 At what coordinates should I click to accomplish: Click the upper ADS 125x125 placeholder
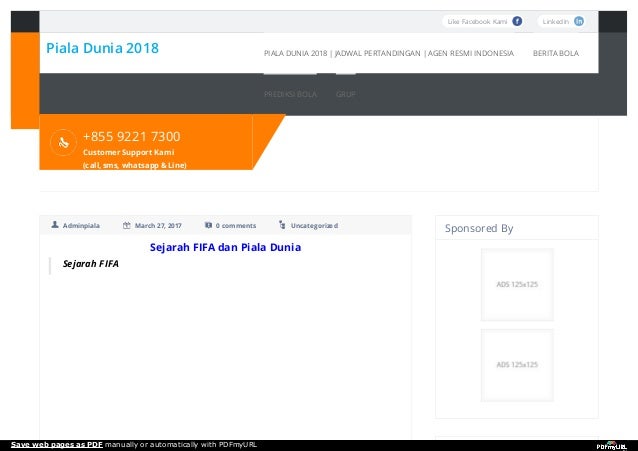(517, 285)
